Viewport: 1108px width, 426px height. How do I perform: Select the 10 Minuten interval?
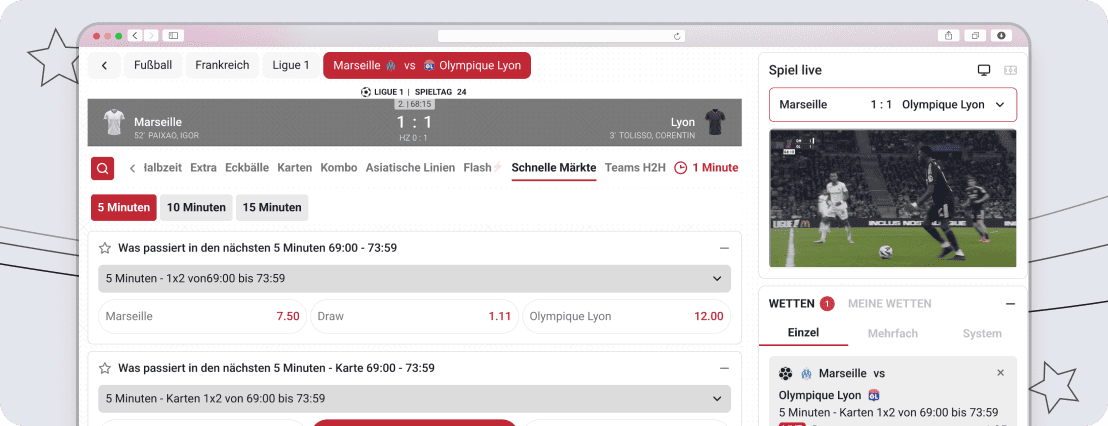click(196, 208)
